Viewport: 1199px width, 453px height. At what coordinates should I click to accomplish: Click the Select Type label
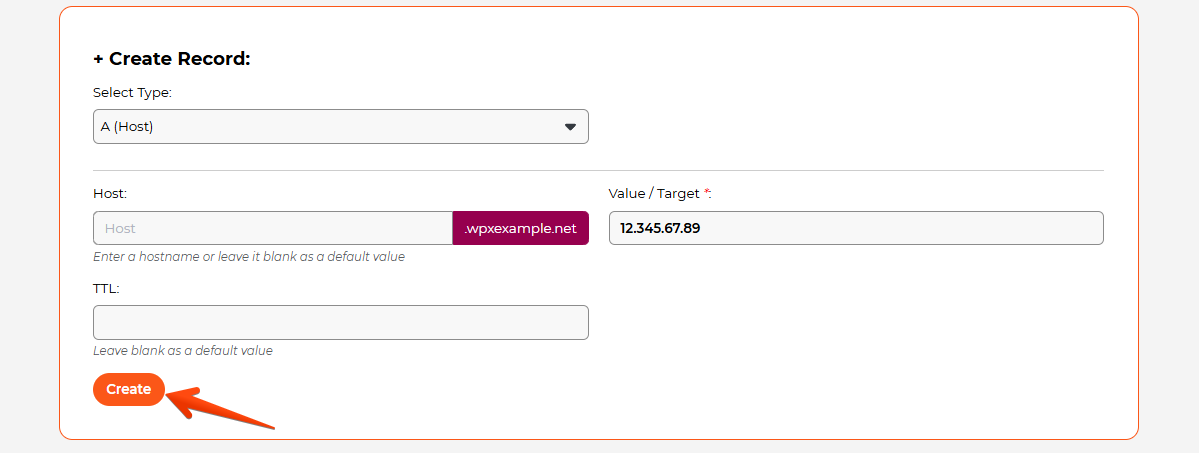tap(132, 92)
